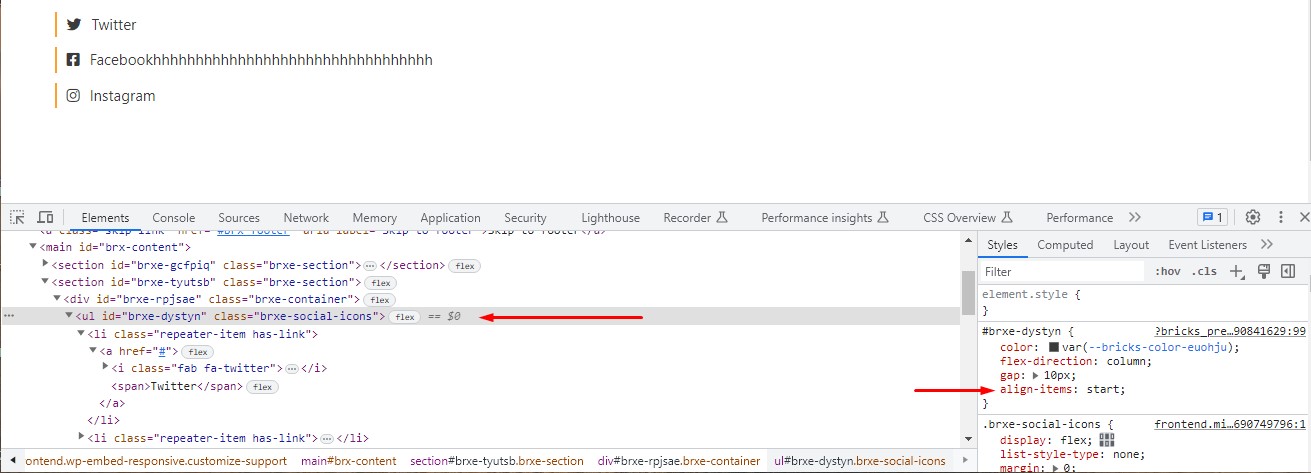
Task: Open the Layout tab in styles pane
Action: pyautogui.click(x=1131, y=244)
